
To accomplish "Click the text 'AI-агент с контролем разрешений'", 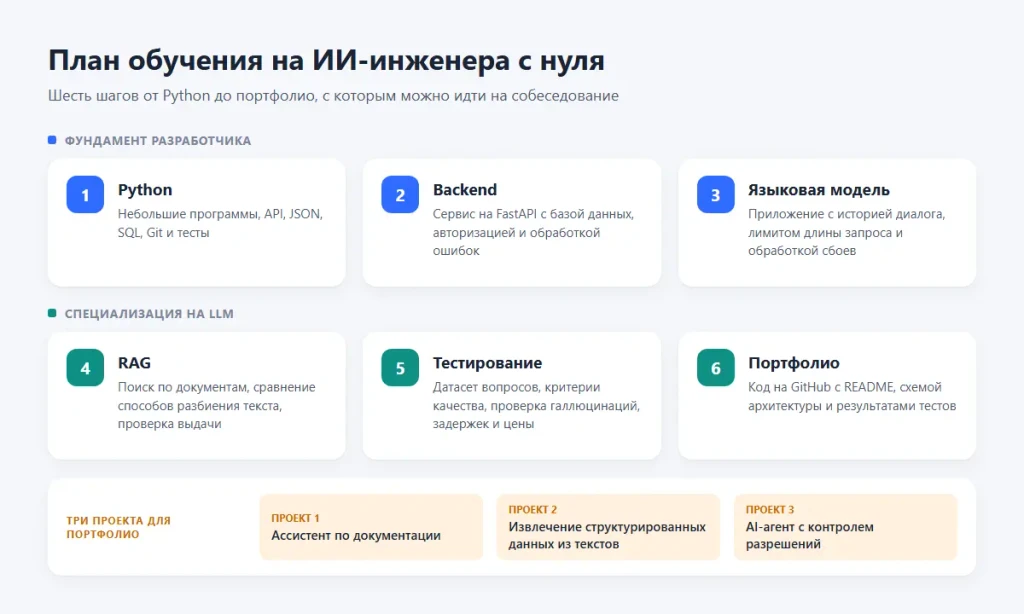I will [x=810, y=535].
